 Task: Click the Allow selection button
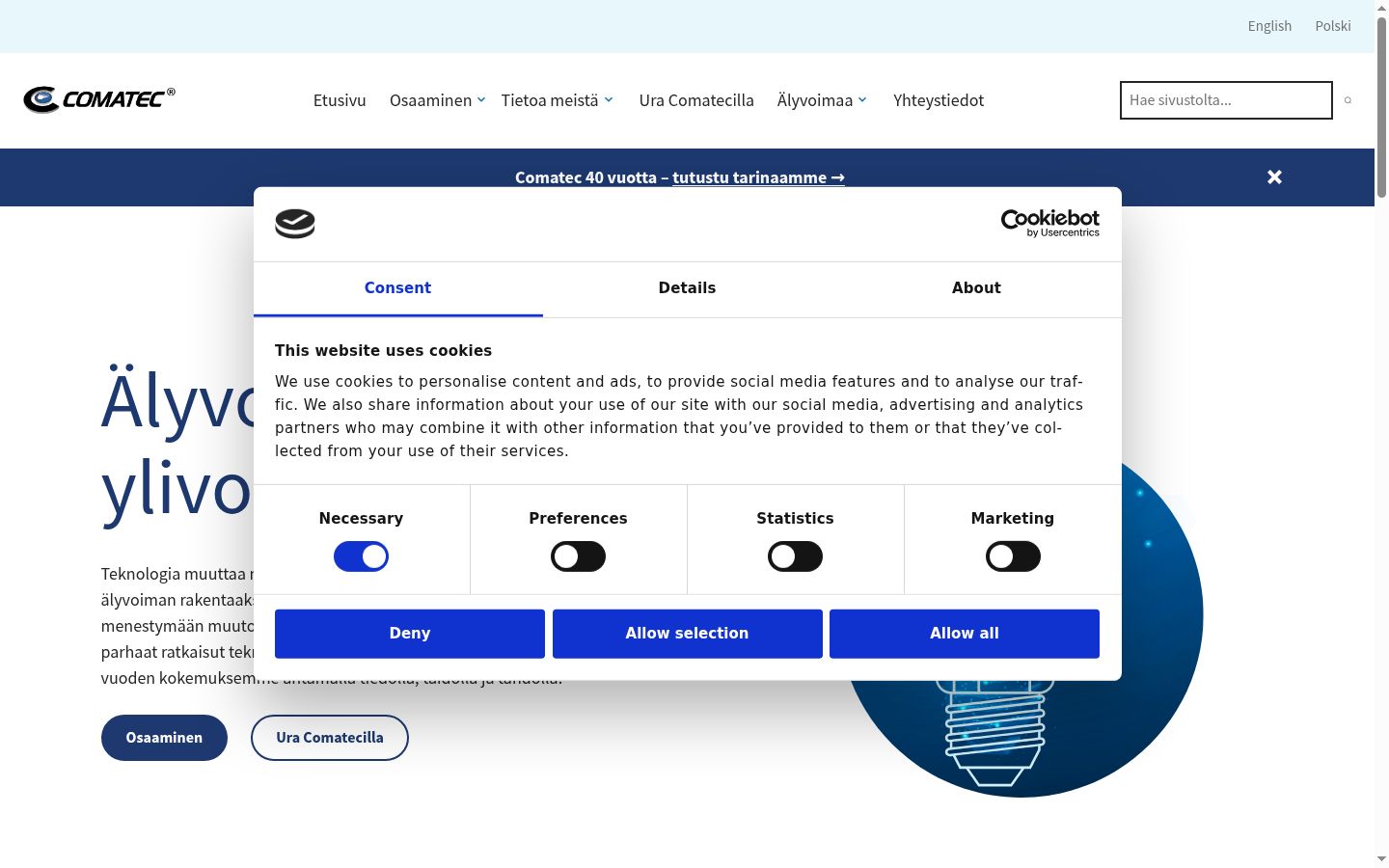coord(687,634)
